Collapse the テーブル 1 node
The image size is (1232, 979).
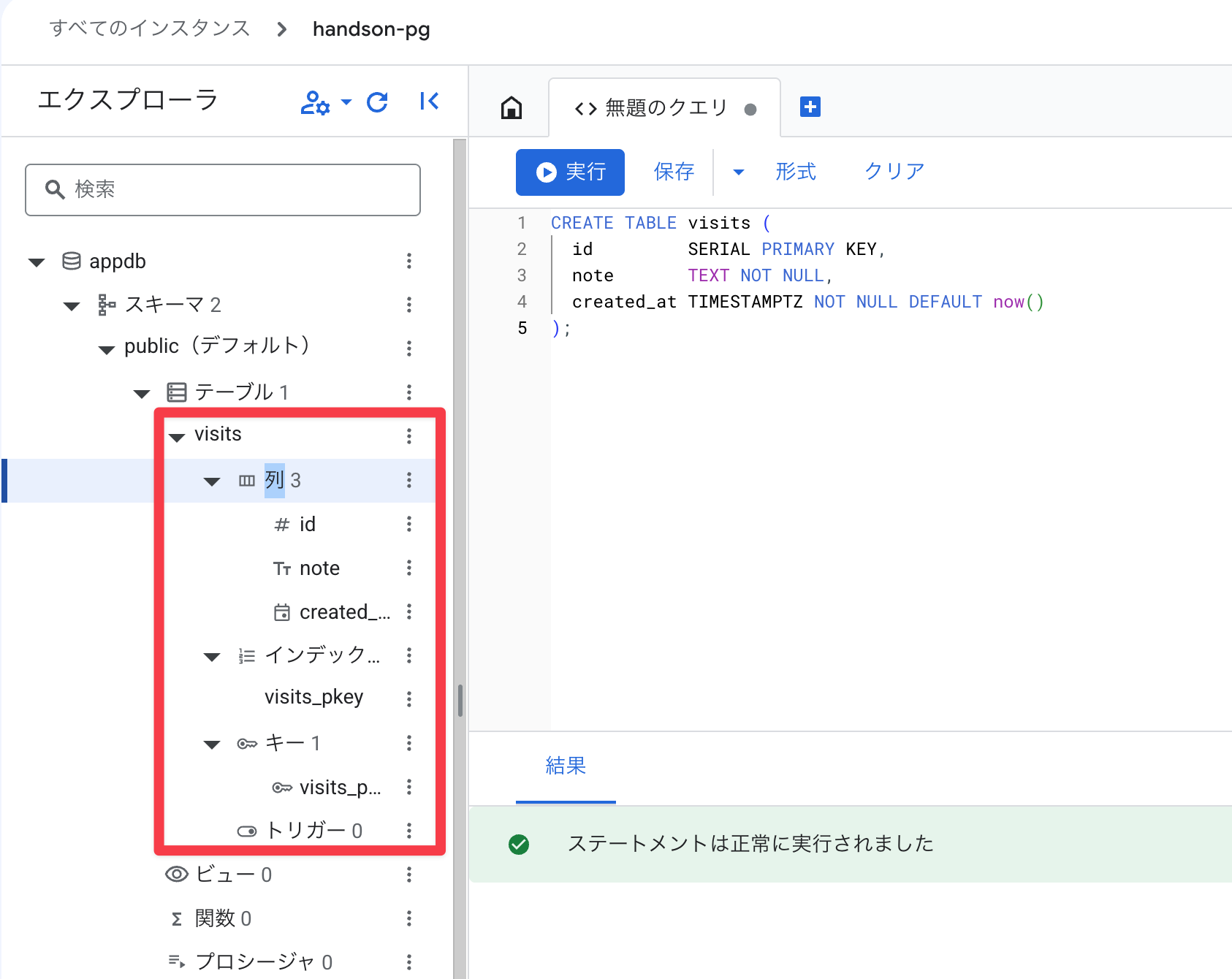click(x=142, y=394)
